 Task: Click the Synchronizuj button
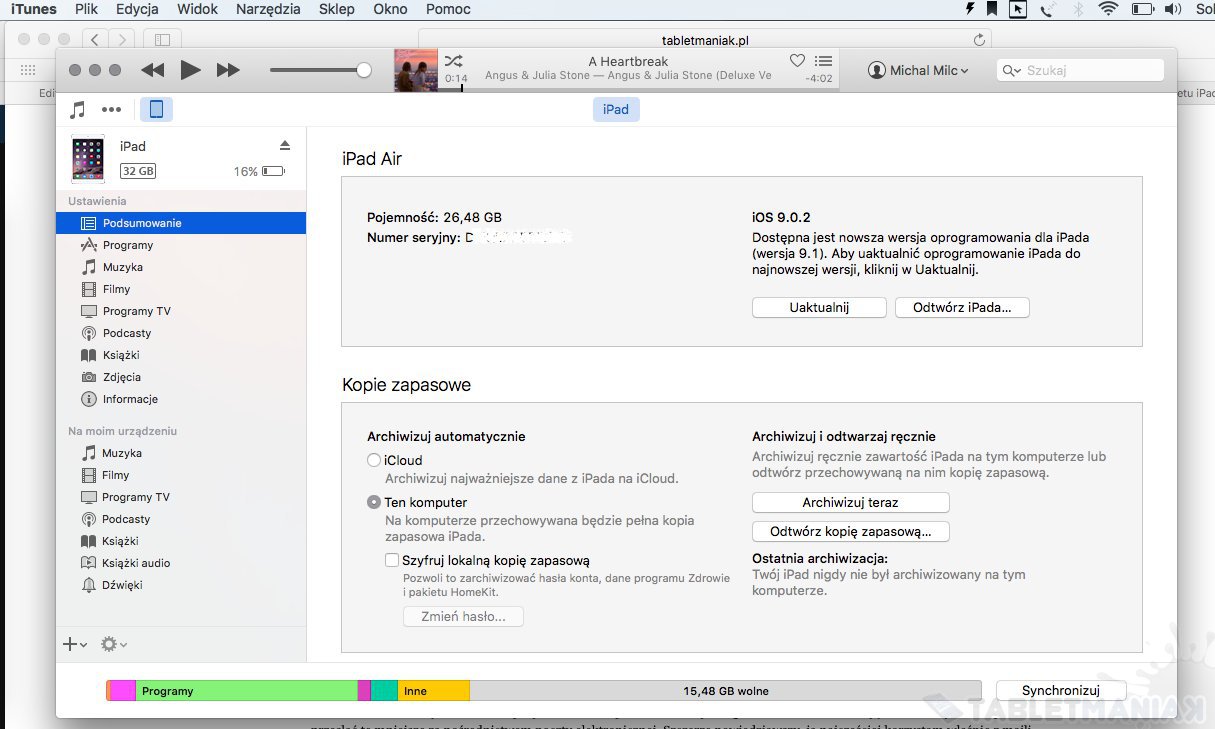tap(1060, 691)
